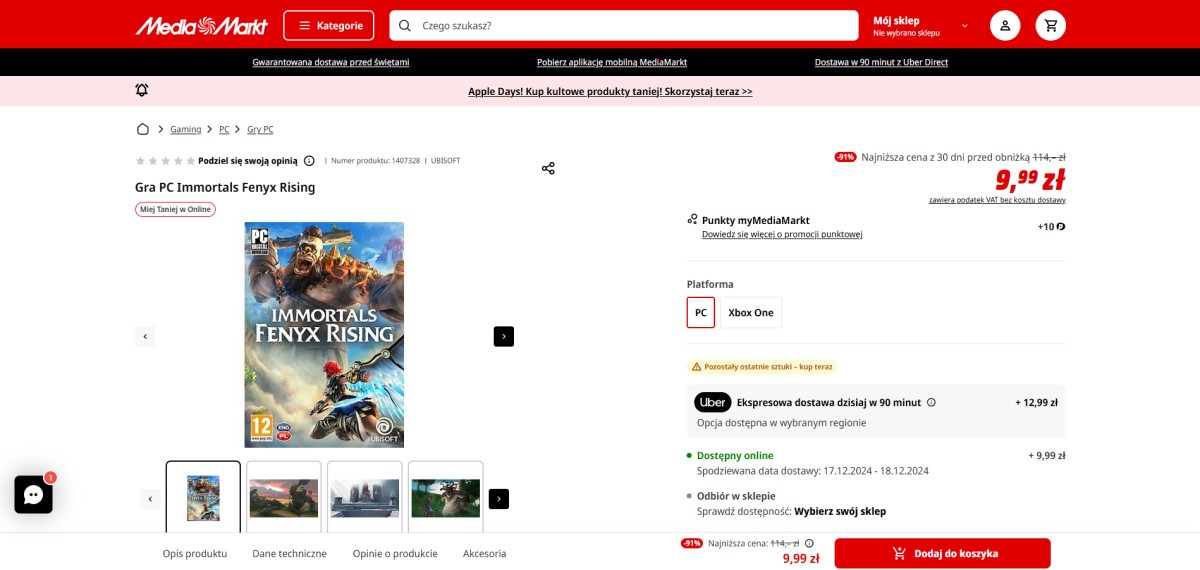Open 'Dostawa w 90 minut z Uber Direct' link
The width and height of the screenshot is (1200, 570).
881,62
